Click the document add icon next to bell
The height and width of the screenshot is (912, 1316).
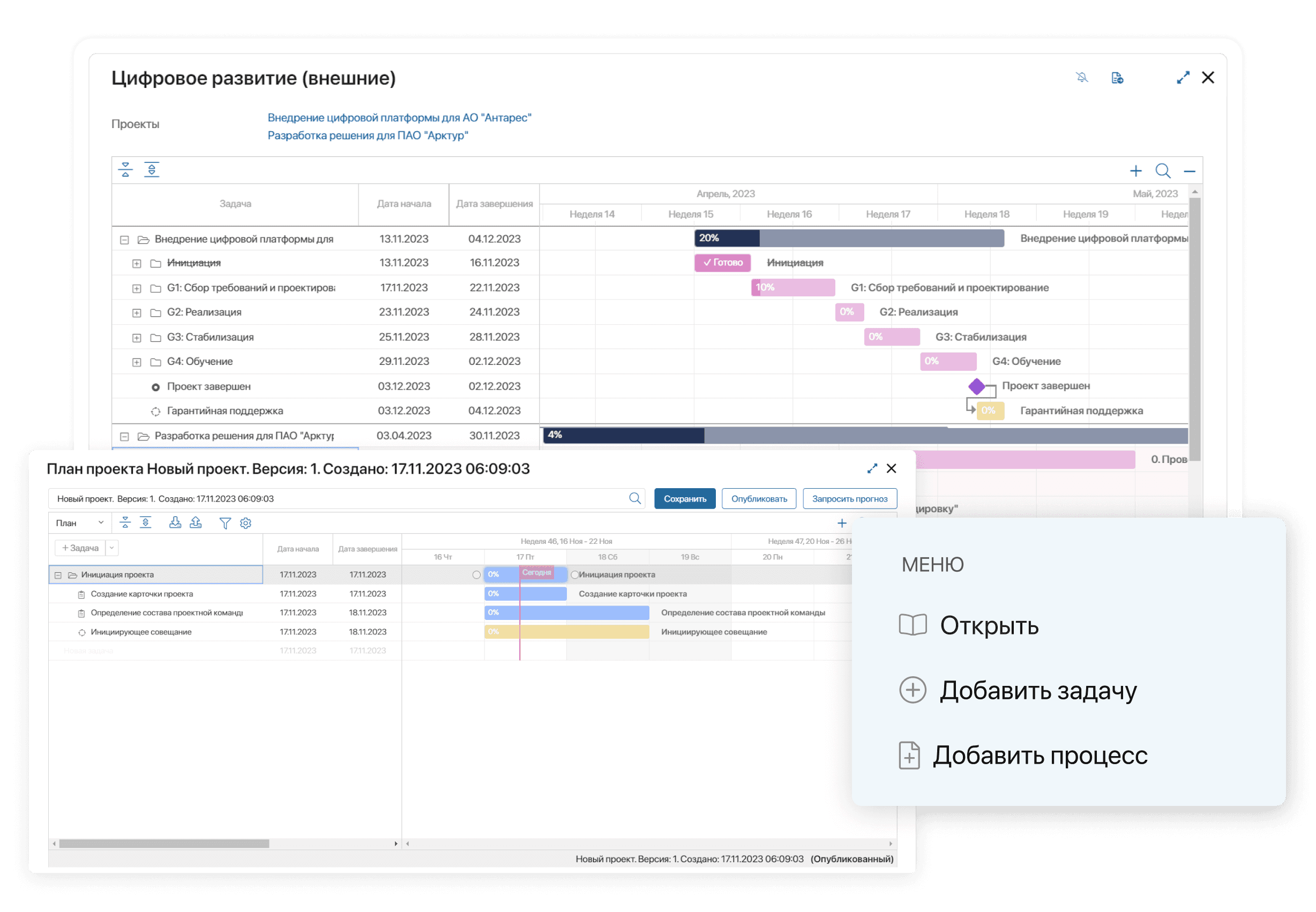tap(1117, 78)
